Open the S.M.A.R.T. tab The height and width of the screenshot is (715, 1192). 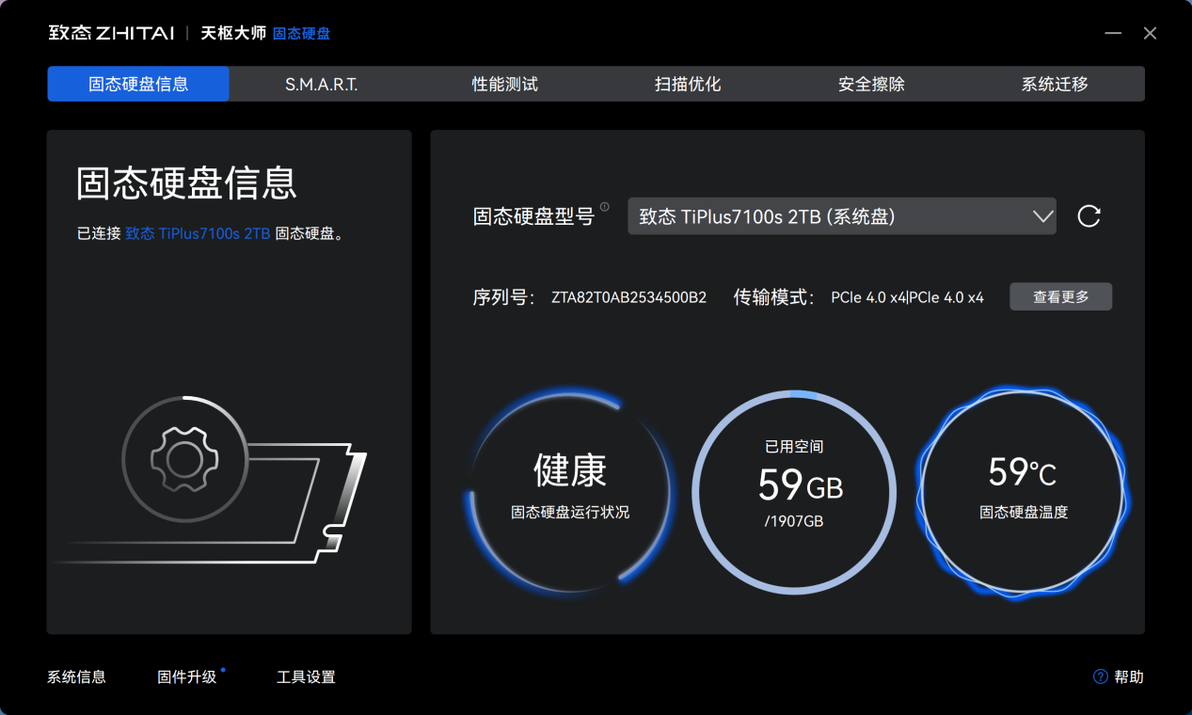321,84
